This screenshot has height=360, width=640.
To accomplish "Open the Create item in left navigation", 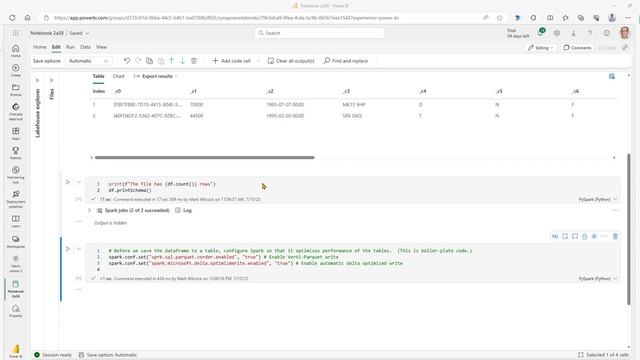I will coord(16,70).
